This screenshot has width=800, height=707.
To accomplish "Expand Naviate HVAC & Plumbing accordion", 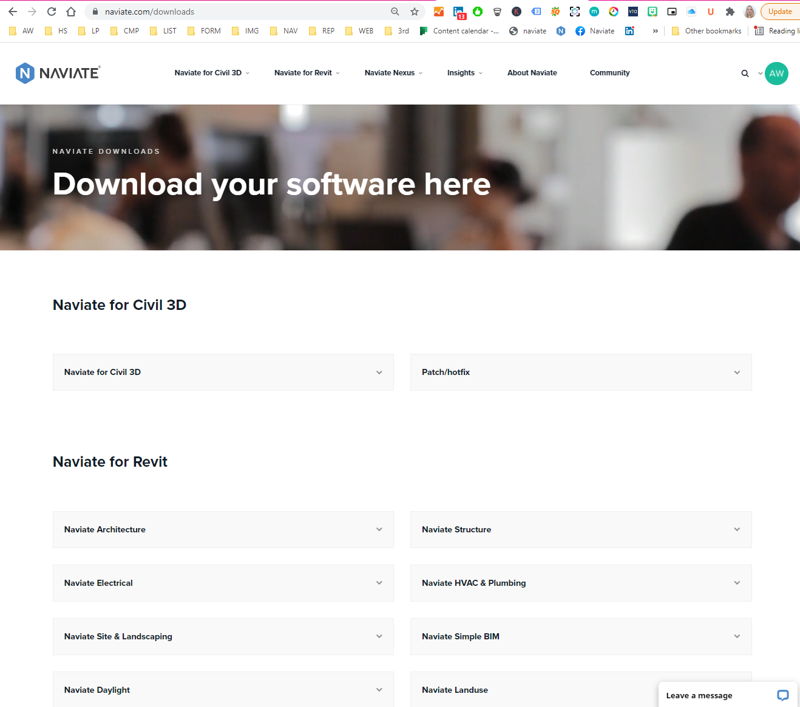I will [581, 583].
